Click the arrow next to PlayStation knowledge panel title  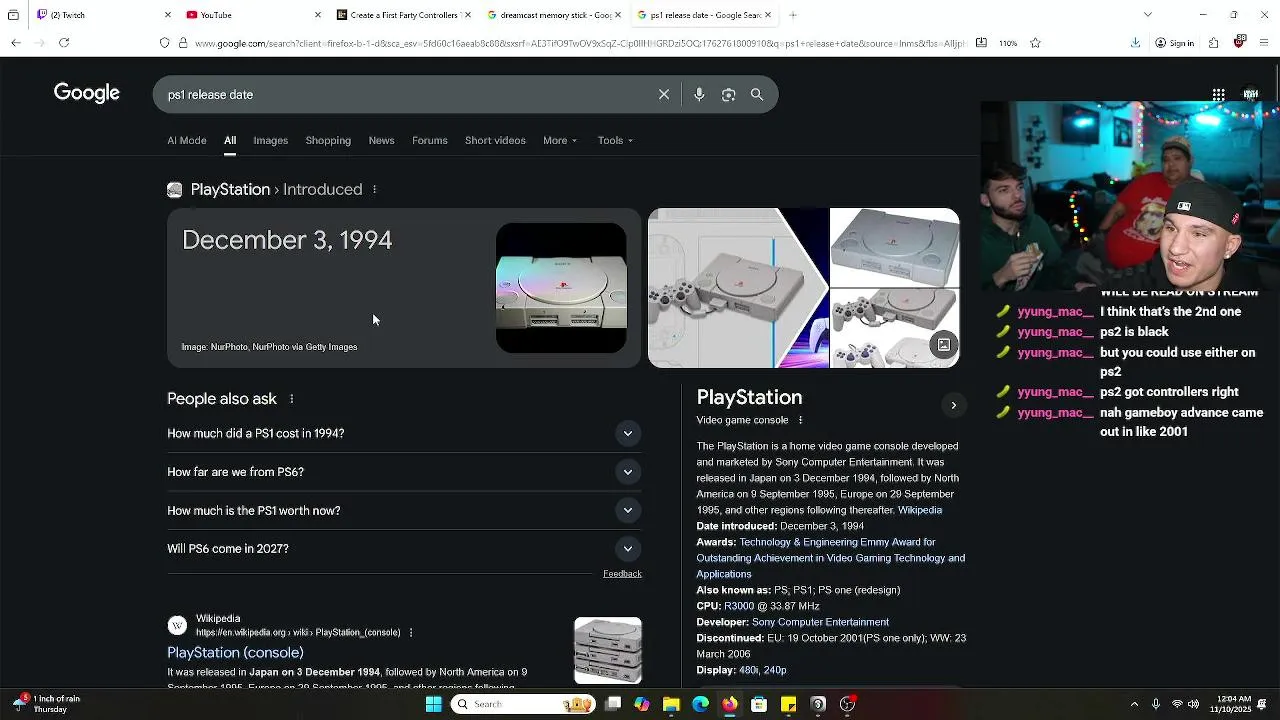953,405
